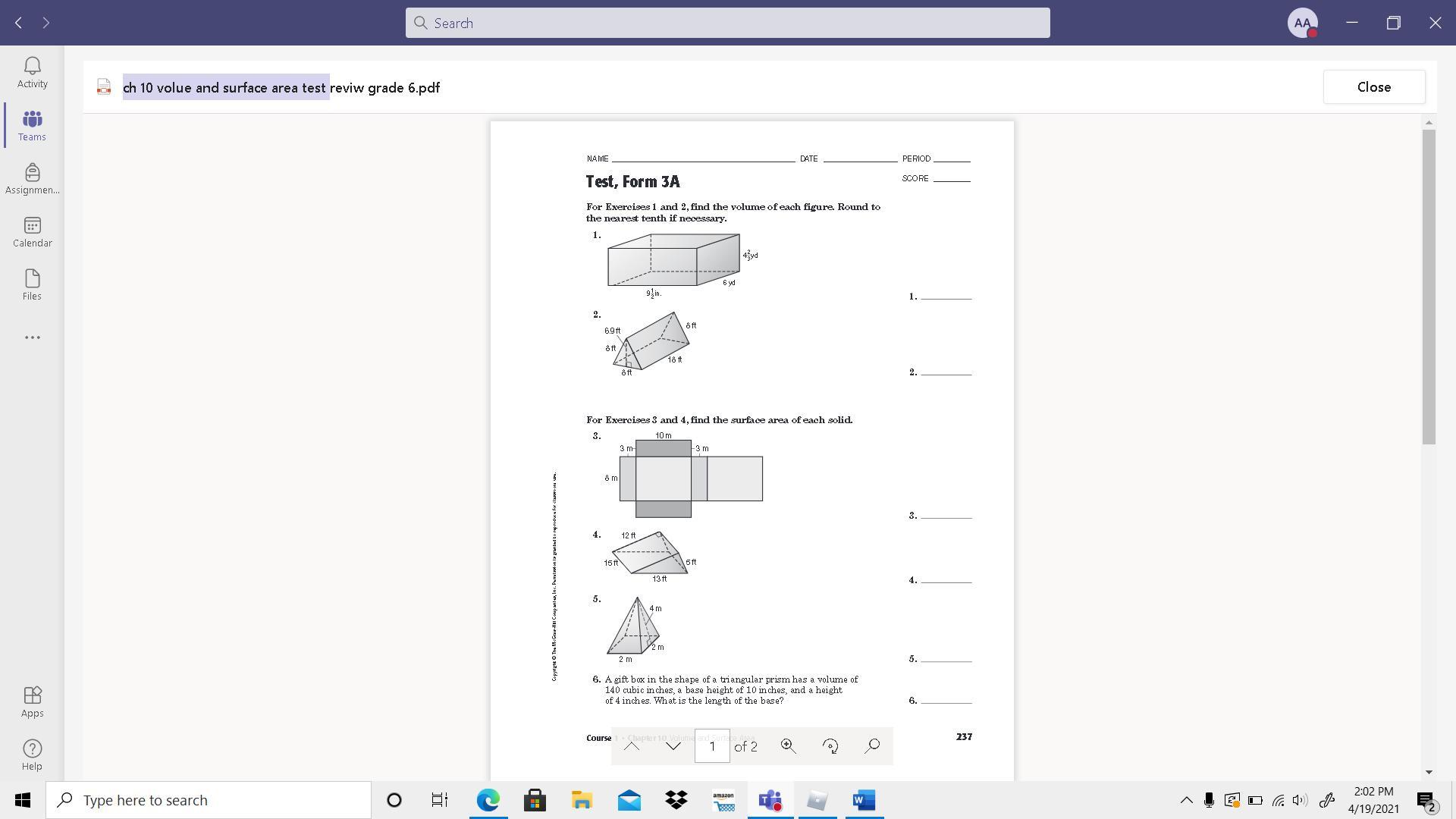Click the page number input box
Screen dimensions: 1456x819
[x=711, y=746]
